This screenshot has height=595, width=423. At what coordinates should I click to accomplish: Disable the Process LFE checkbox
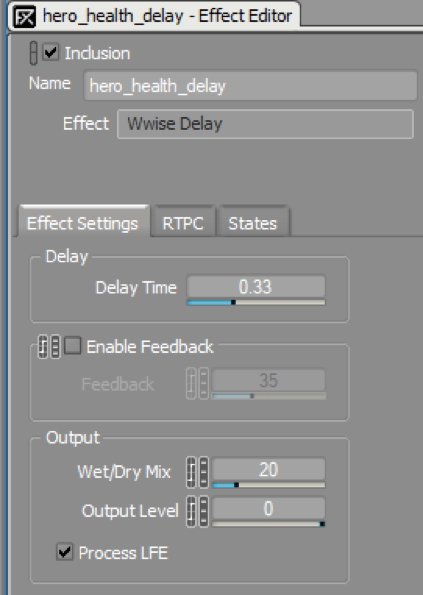(x=64, y=552)
